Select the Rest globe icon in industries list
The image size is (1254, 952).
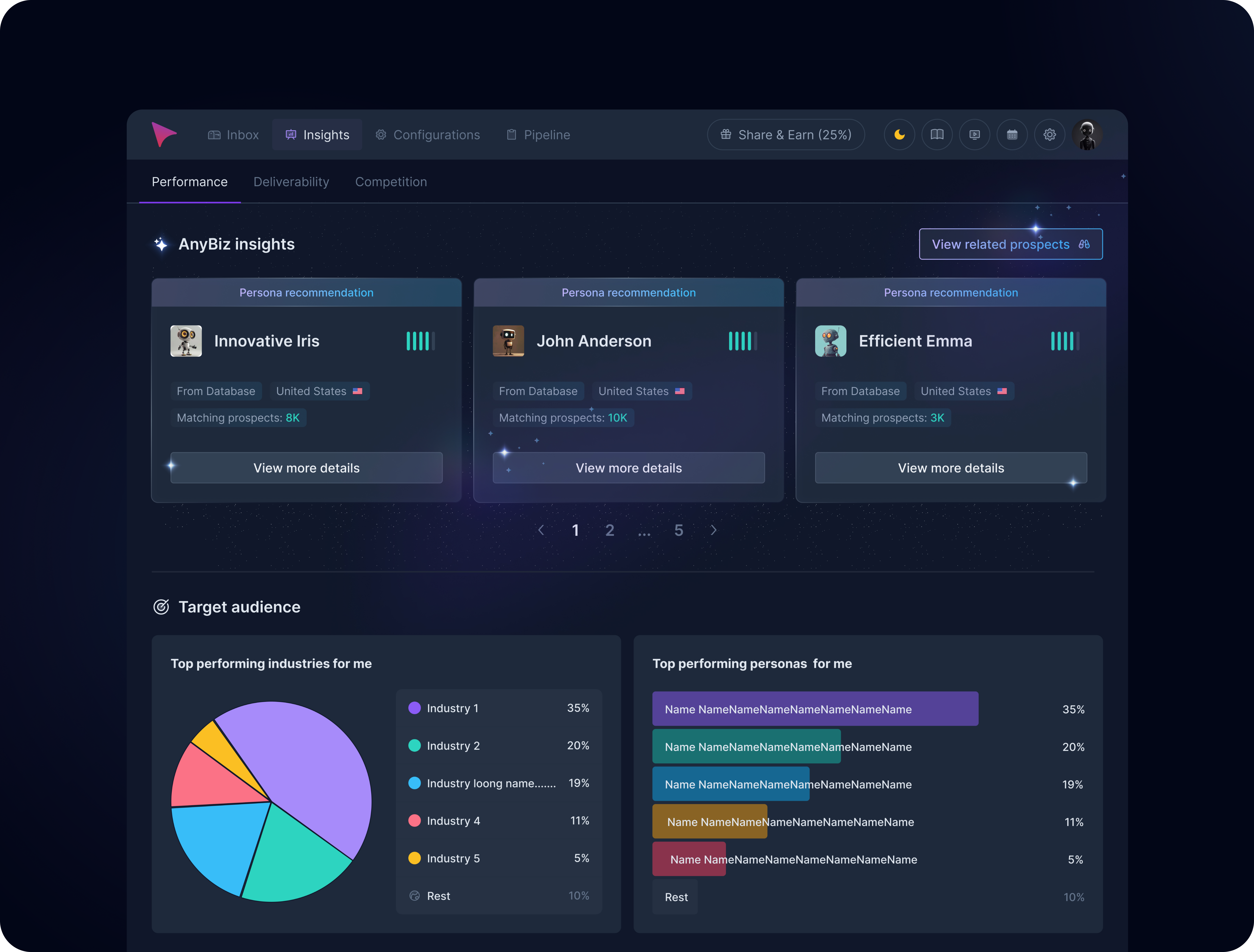tap(414, 896)
